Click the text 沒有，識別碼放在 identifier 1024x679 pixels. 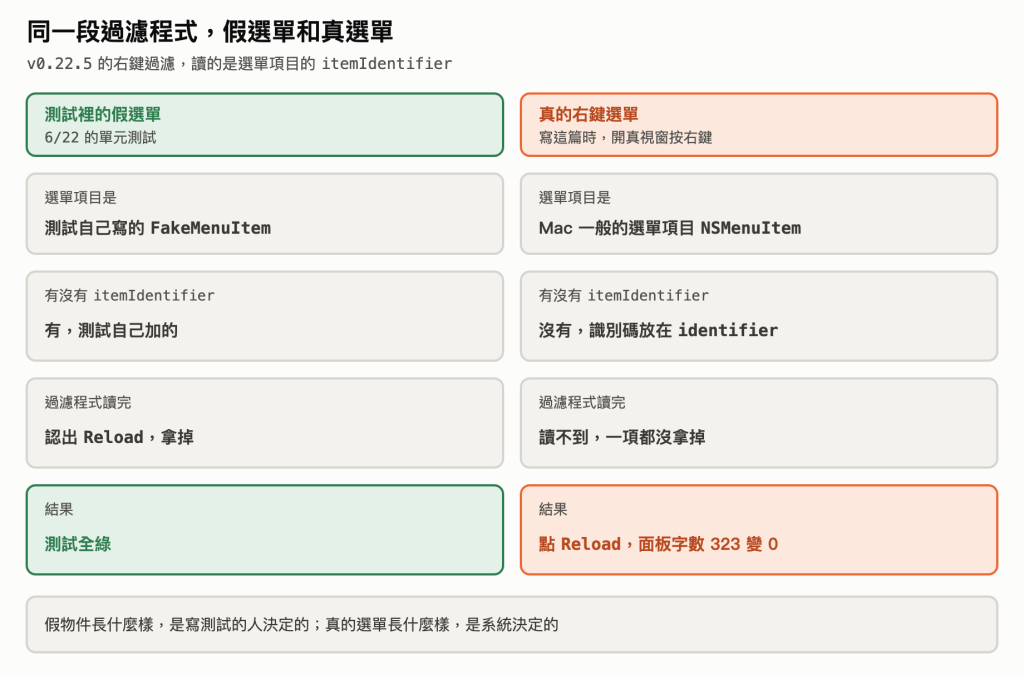tap(658, 330)
